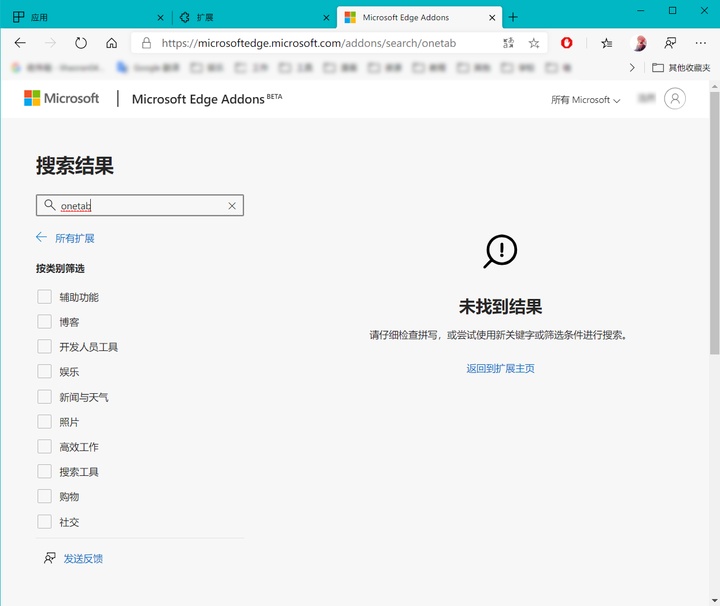Click the 返回到扩展主页 link
The height and width of the screenshot is (606, 720).
(500, 369)
